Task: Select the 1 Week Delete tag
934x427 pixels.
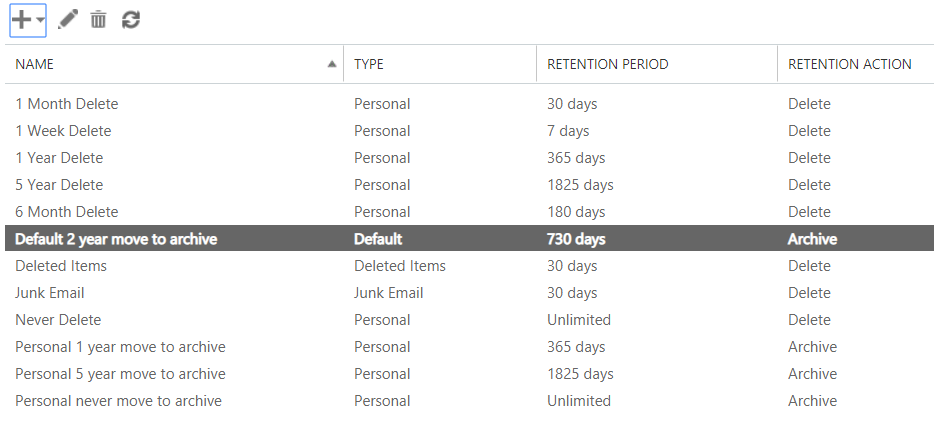Action: [x=64, y=131]
